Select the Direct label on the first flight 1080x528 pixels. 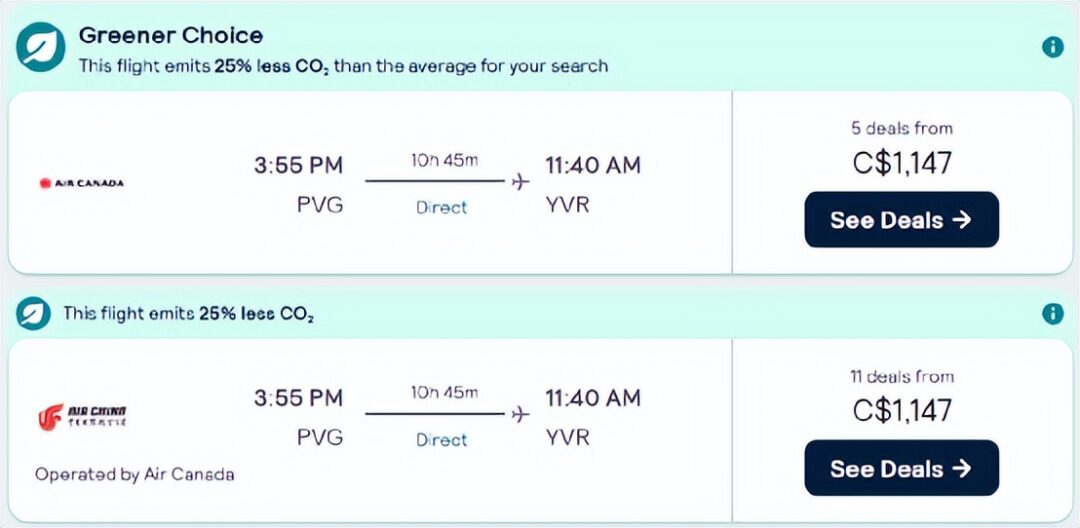click(442, 207)
